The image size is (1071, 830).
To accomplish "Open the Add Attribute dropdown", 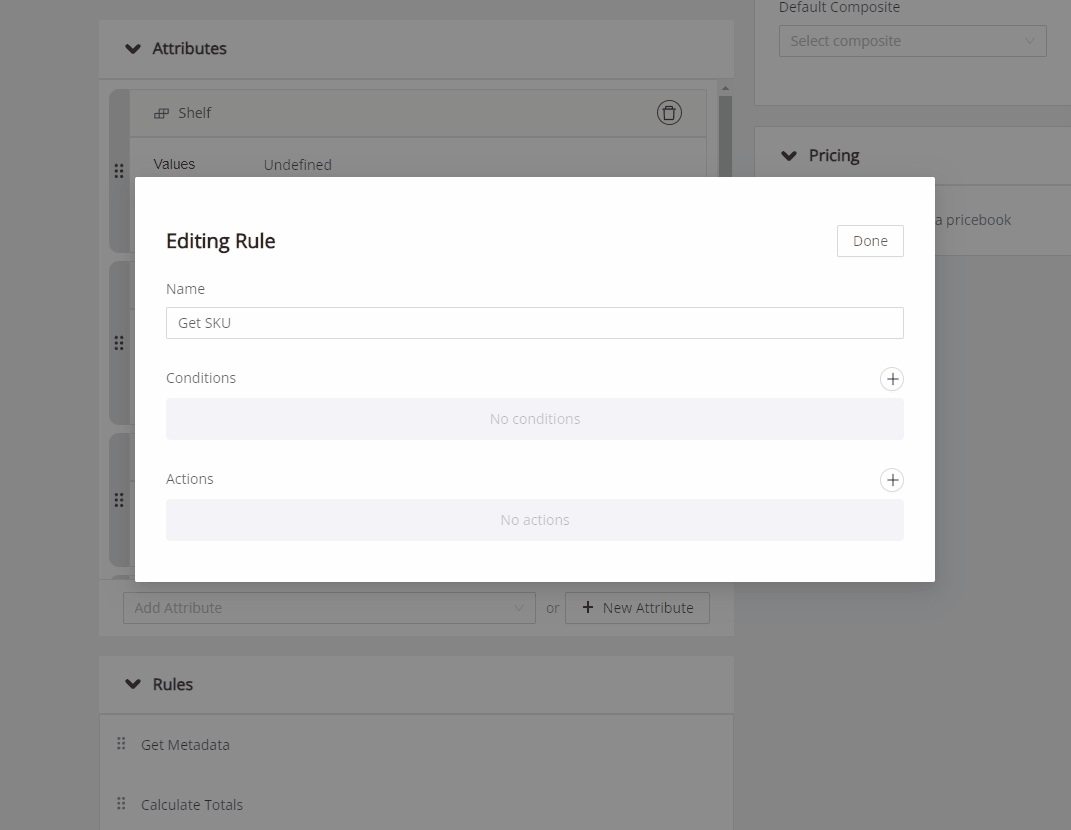I will click(x=329, y=608).
